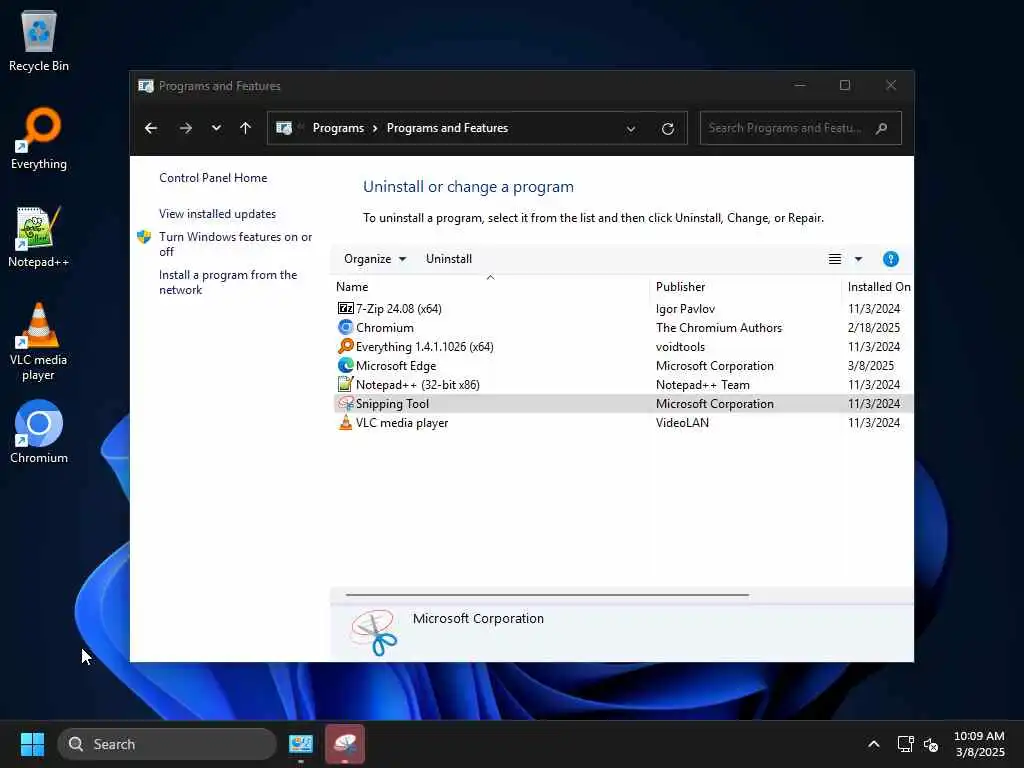
Task: Open the Recycle Bin desktop icon
Action: tap(39, 40)
